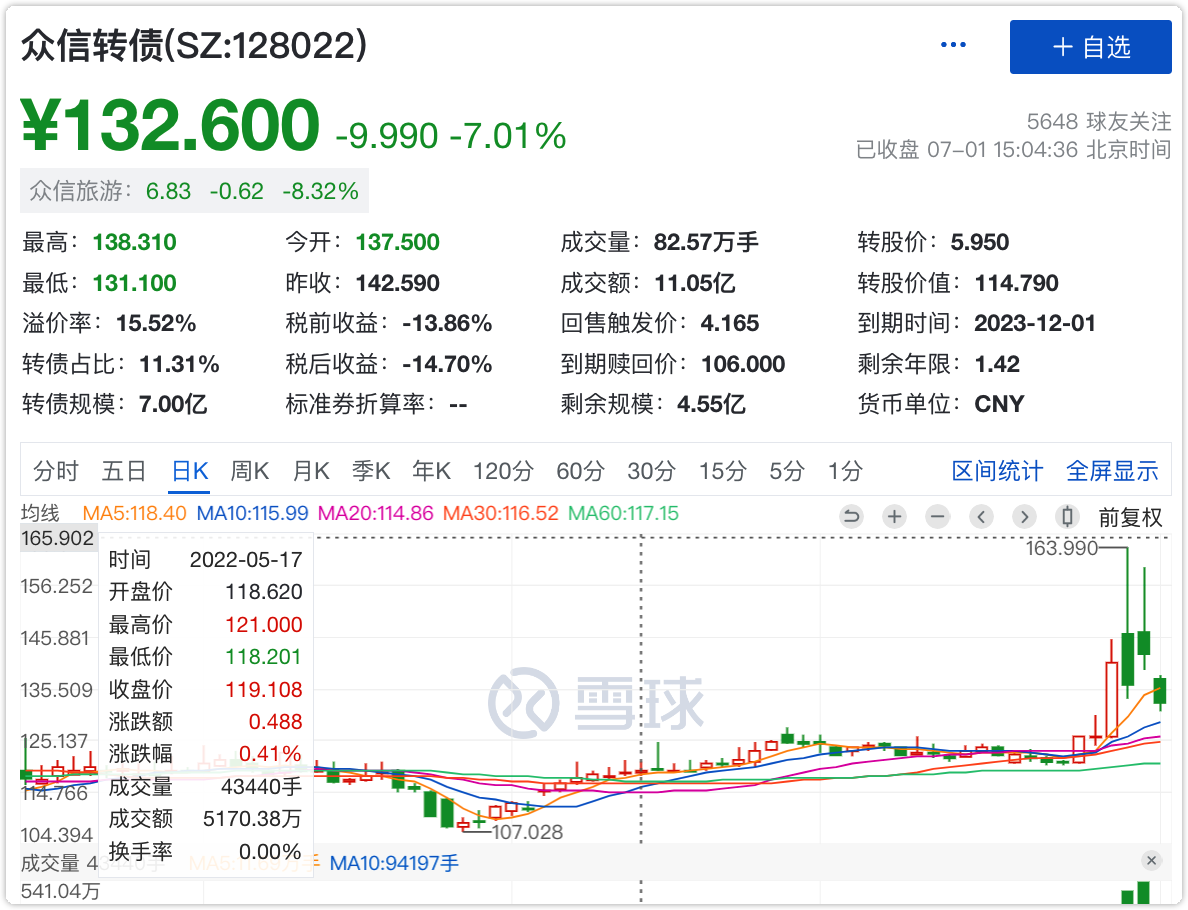The height and width of the screenshot is (910, 1188).
Task: Toggle the MA60 moving average line
Action: click(x=623, y=513)
